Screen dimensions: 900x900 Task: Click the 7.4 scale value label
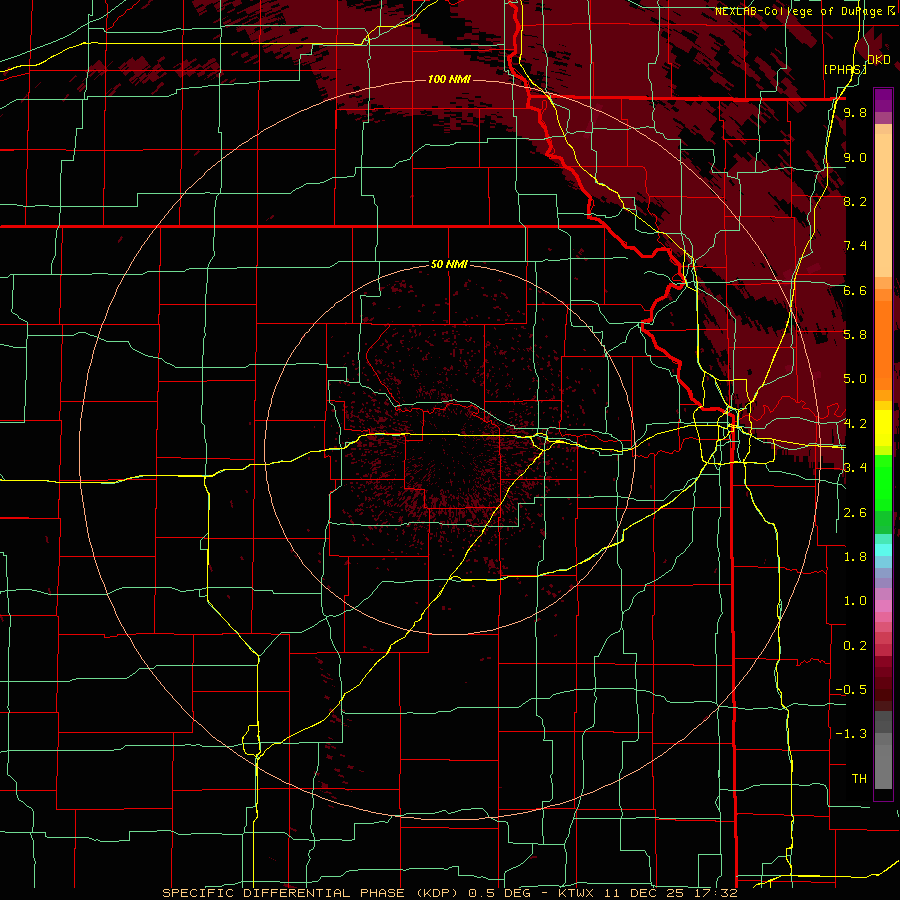[855, 246]
